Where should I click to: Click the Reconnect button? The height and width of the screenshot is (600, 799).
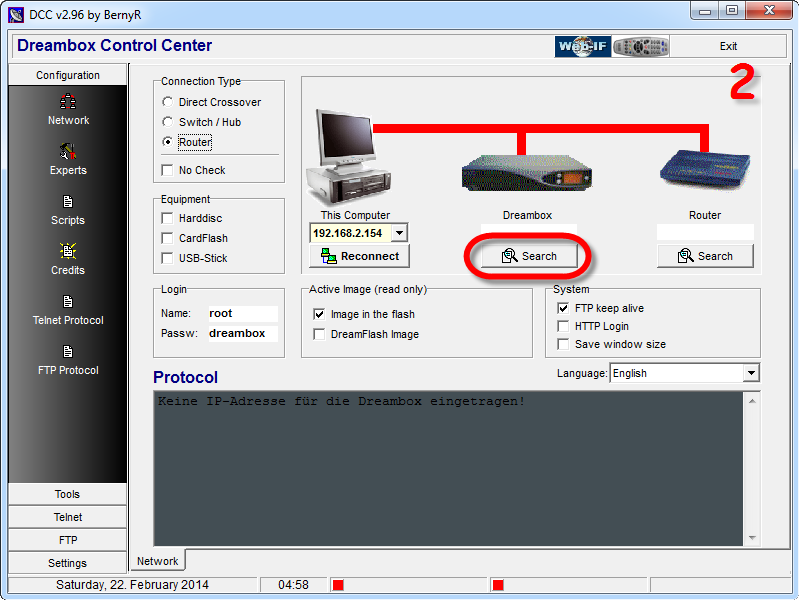(x=359, y=256)
